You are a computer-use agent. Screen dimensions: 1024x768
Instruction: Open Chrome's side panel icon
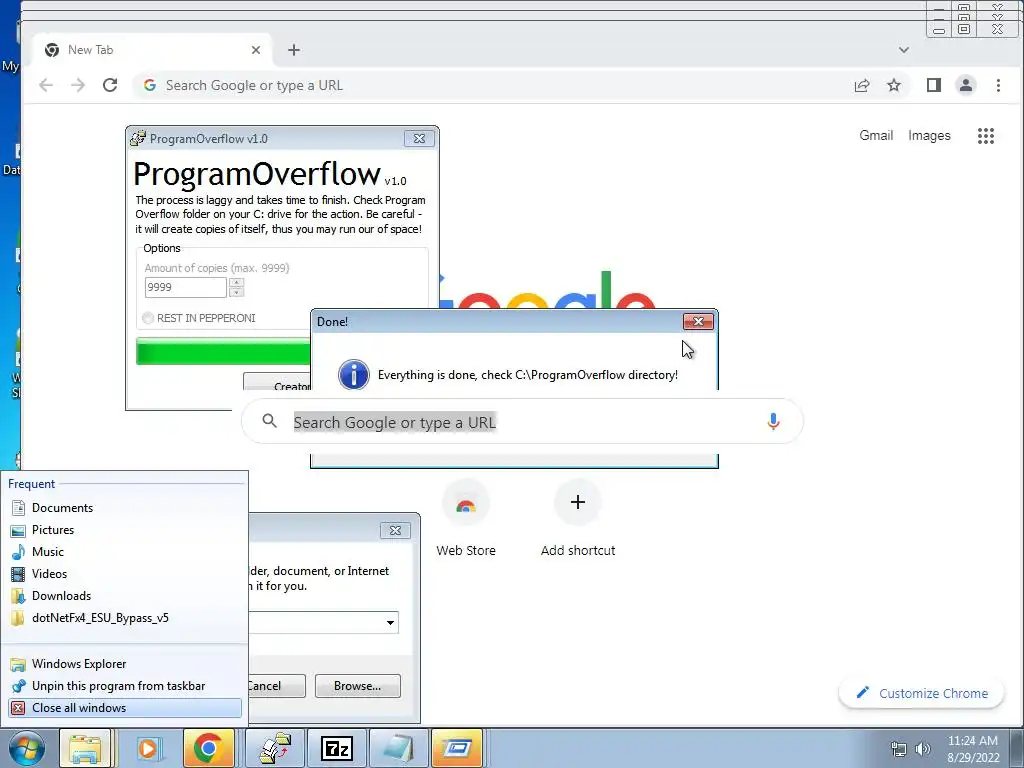[x=933, y=85]
